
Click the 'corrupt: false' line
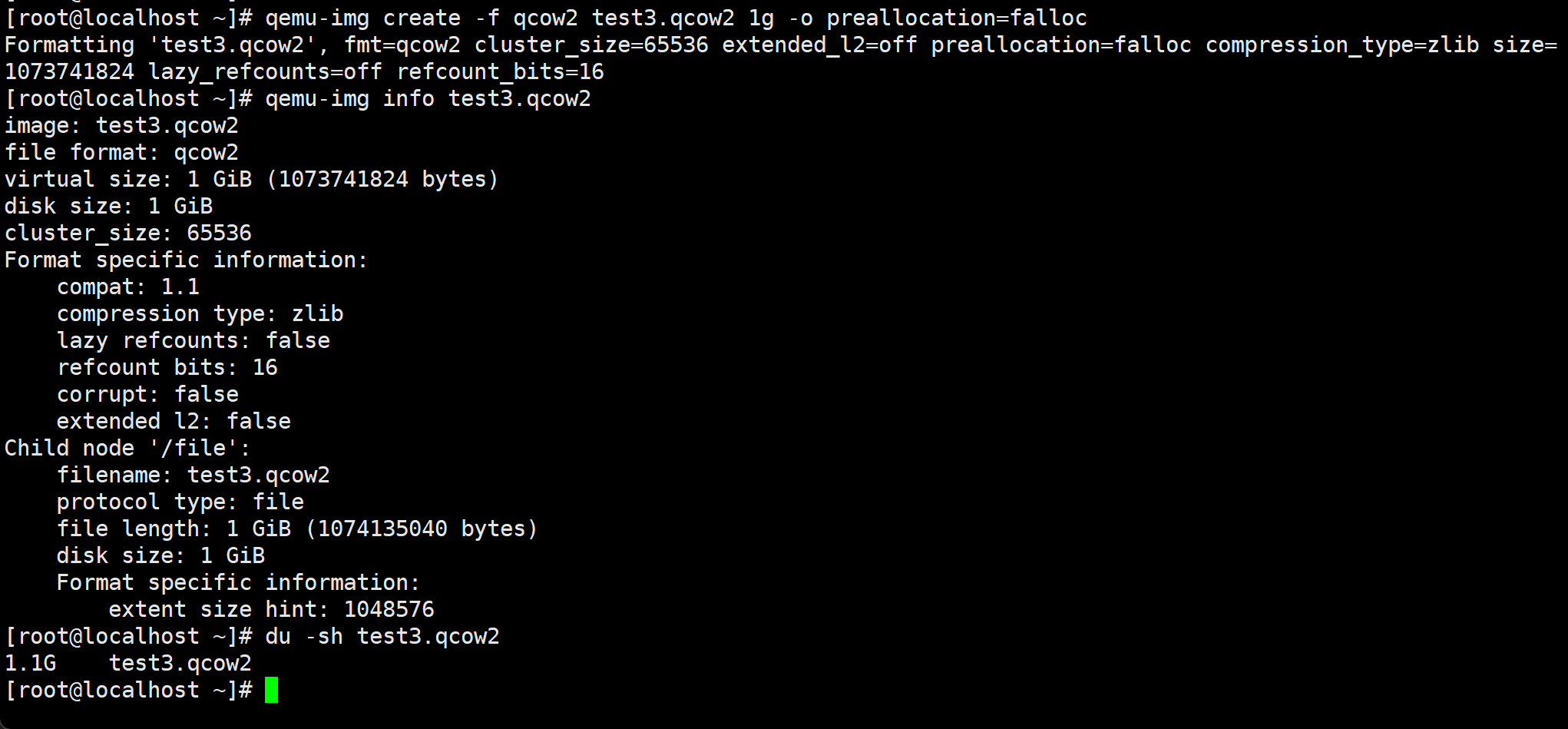tap(147, 394)
